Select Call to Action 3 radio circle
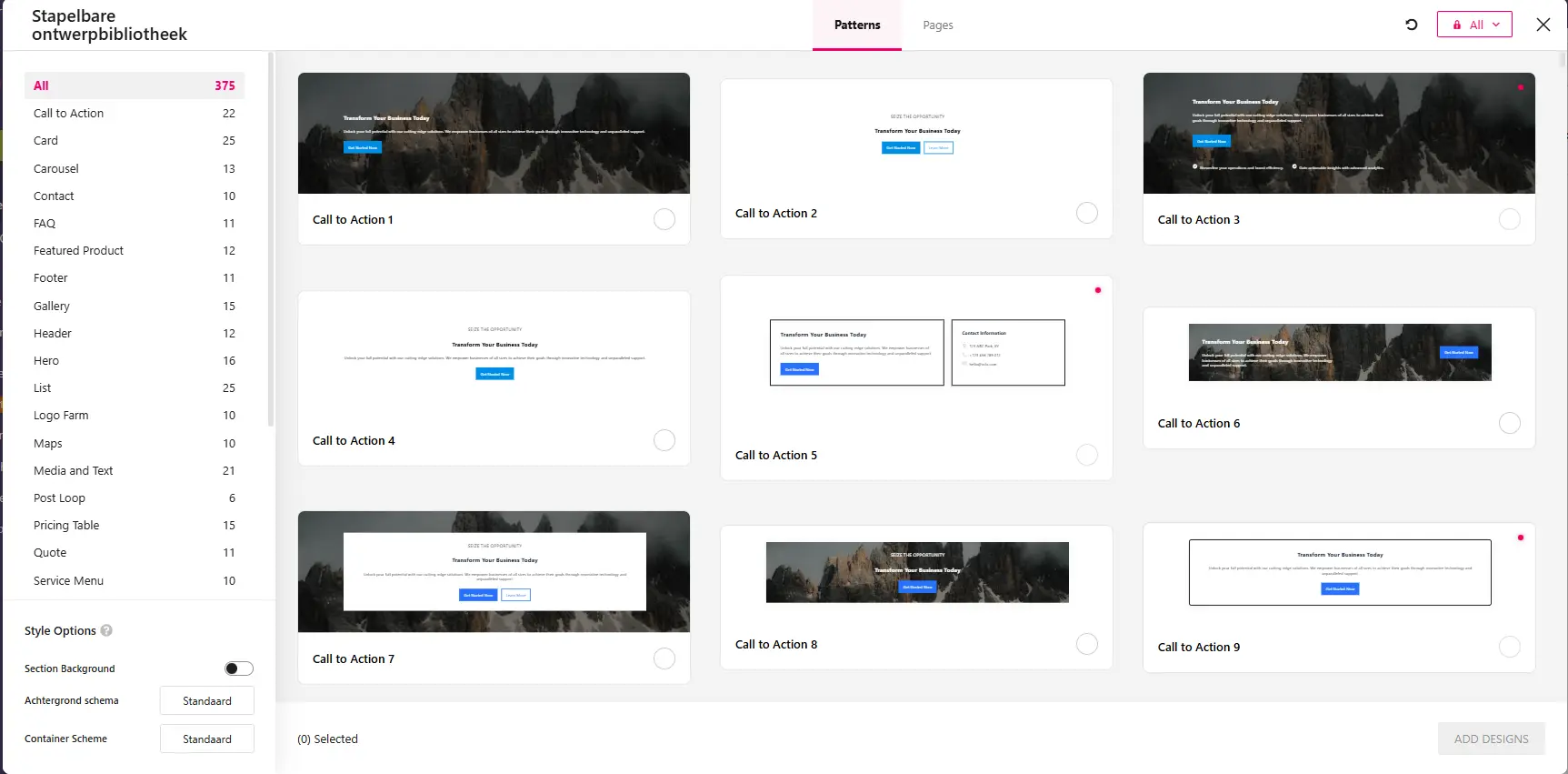 coord(1510,219)
